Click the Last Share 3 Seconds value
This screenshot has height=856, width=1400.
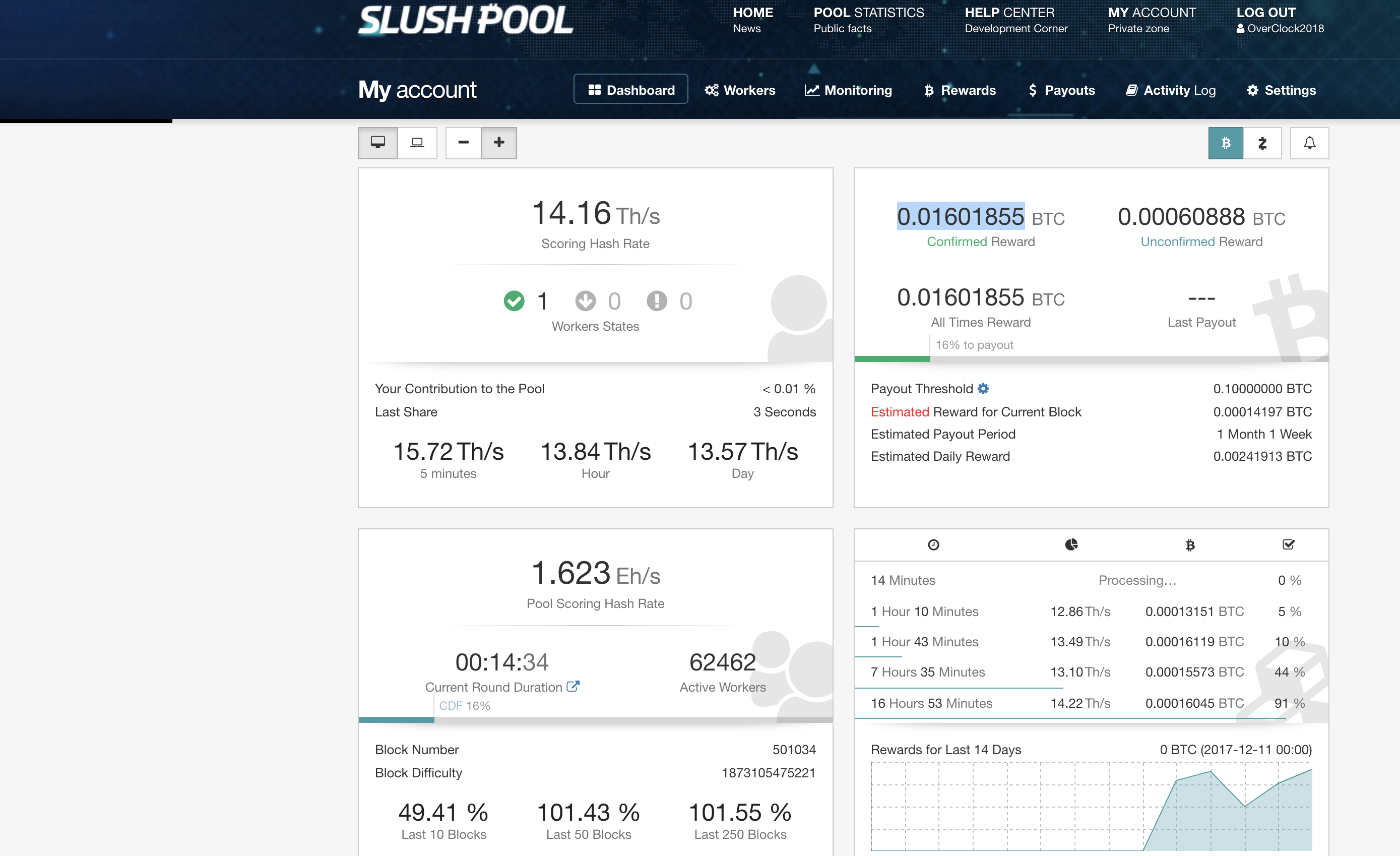click(x=784, y=411)
